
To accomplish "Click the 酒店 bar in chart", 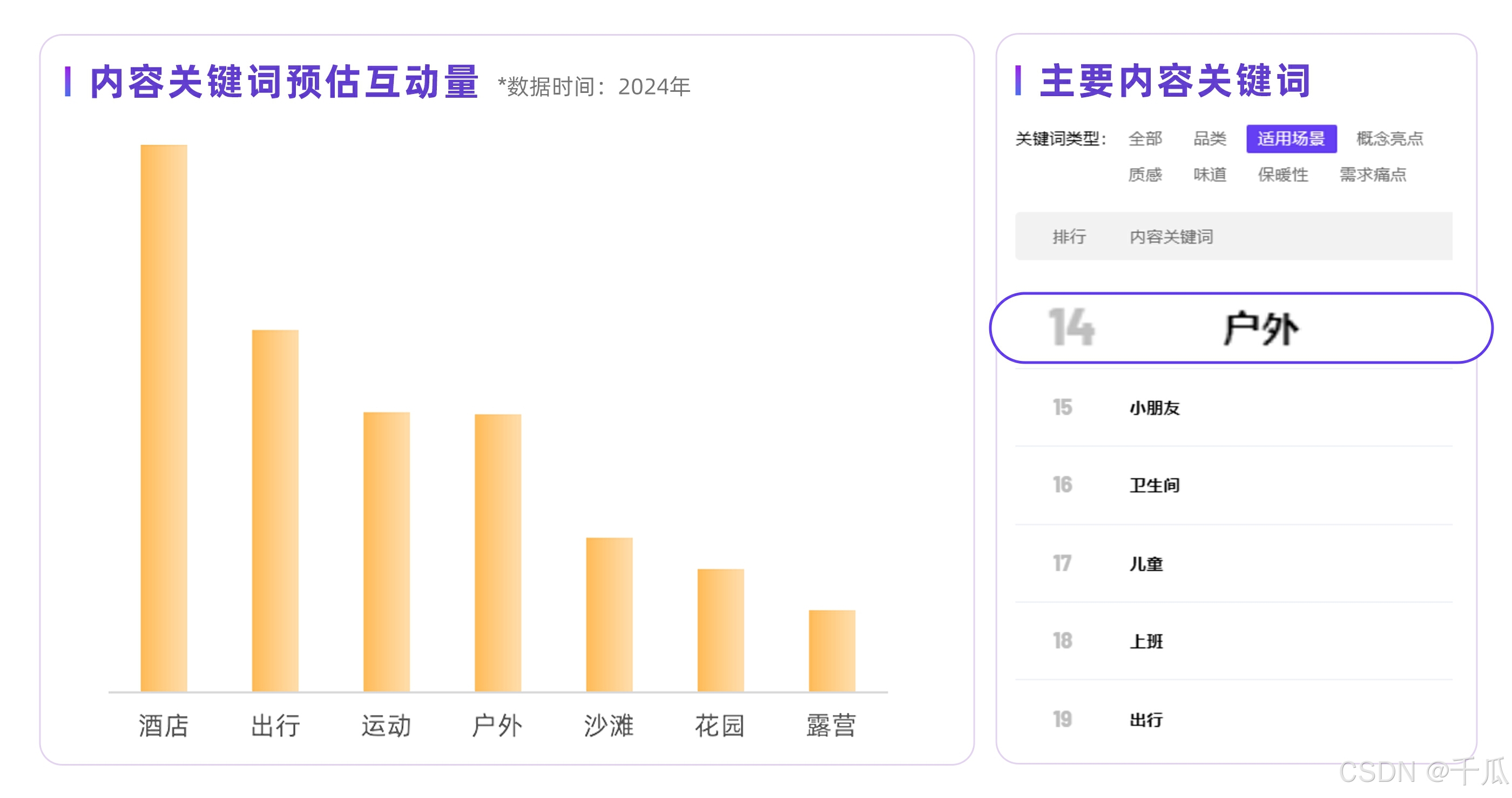I will 164,418.
